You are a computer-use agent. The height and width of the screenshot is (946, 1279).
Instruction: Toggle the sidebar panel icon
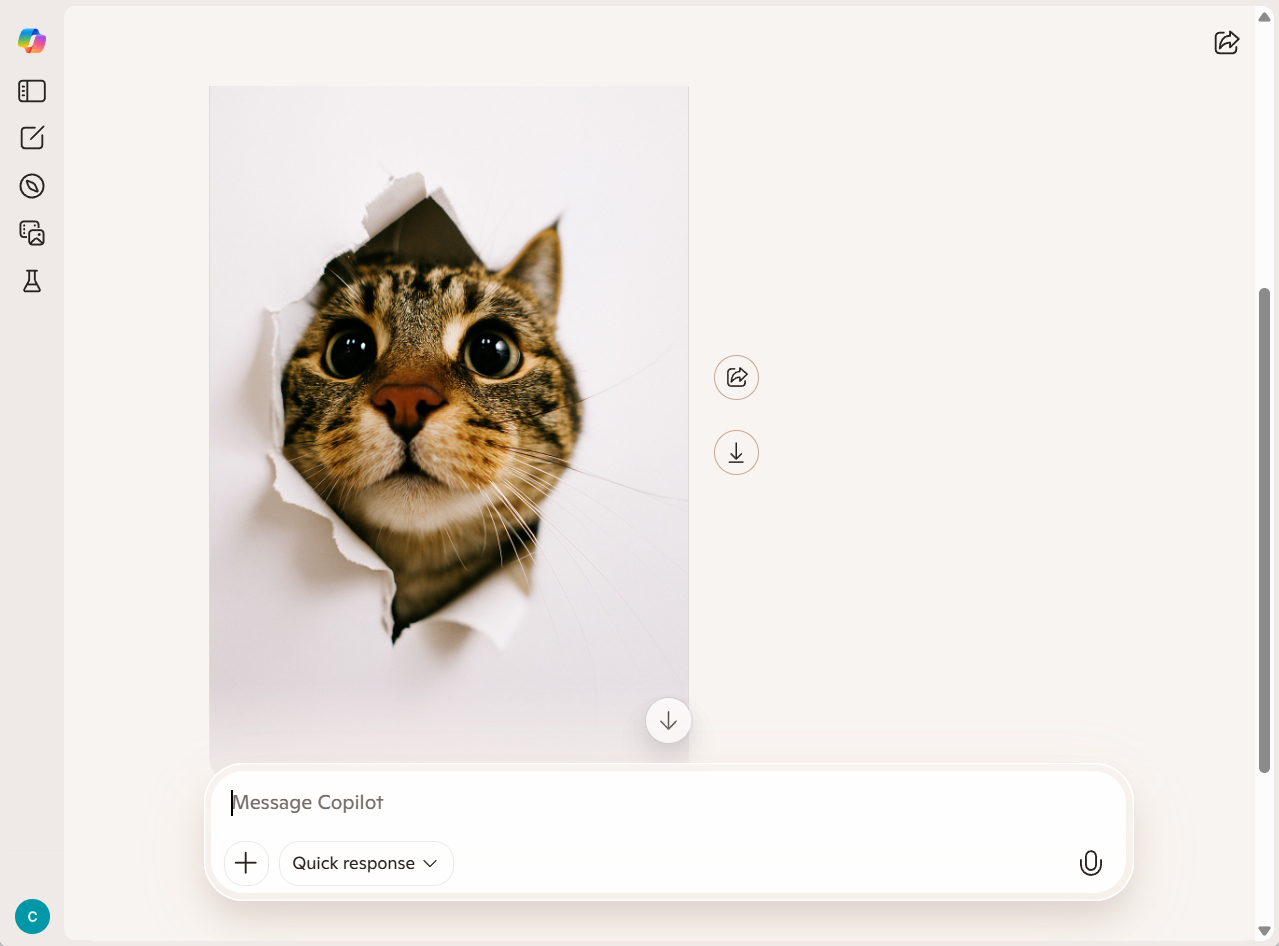(x=32, y=91)
